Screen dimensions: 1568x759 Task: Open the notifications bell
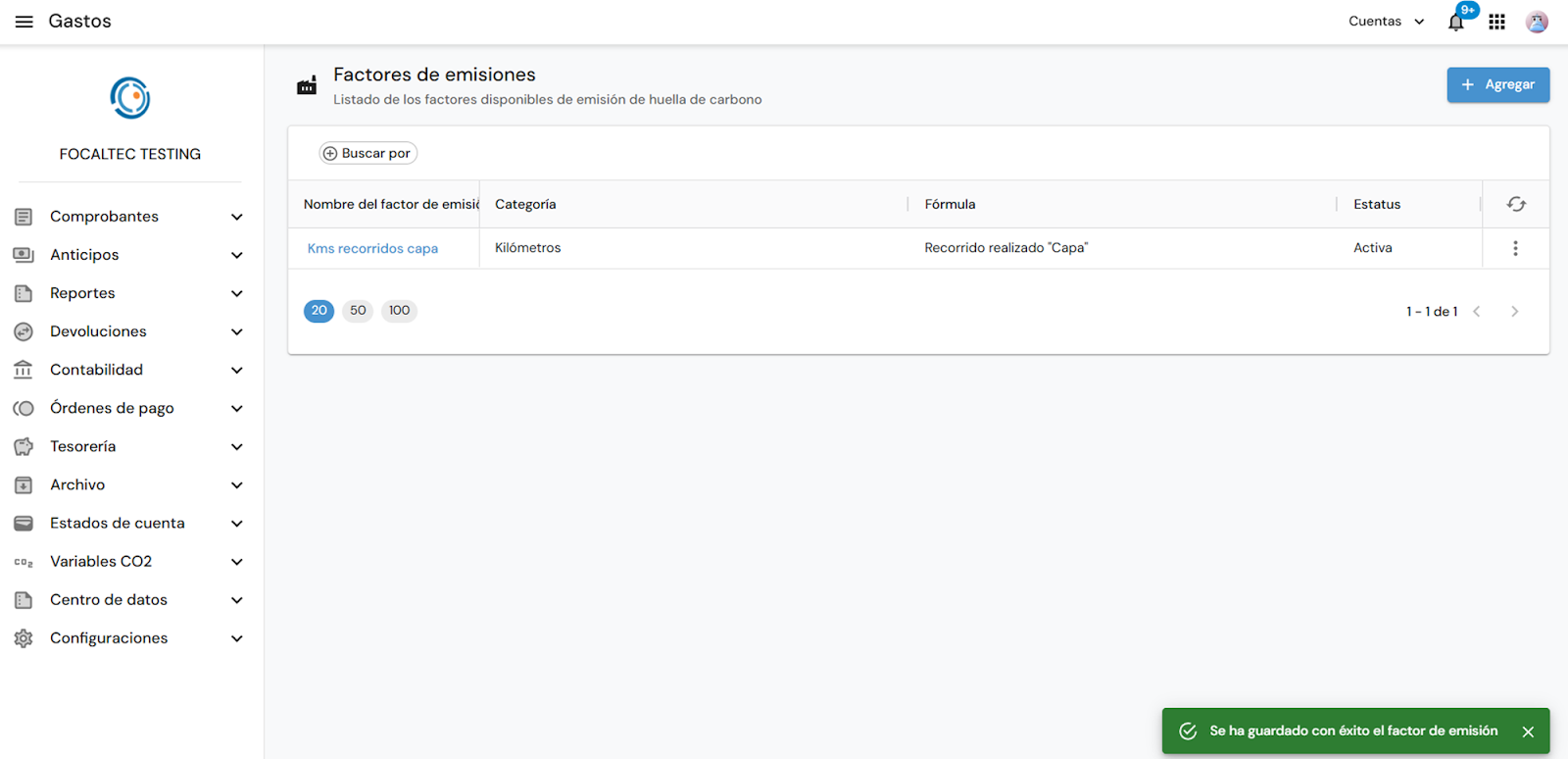tap(1456, 23)
